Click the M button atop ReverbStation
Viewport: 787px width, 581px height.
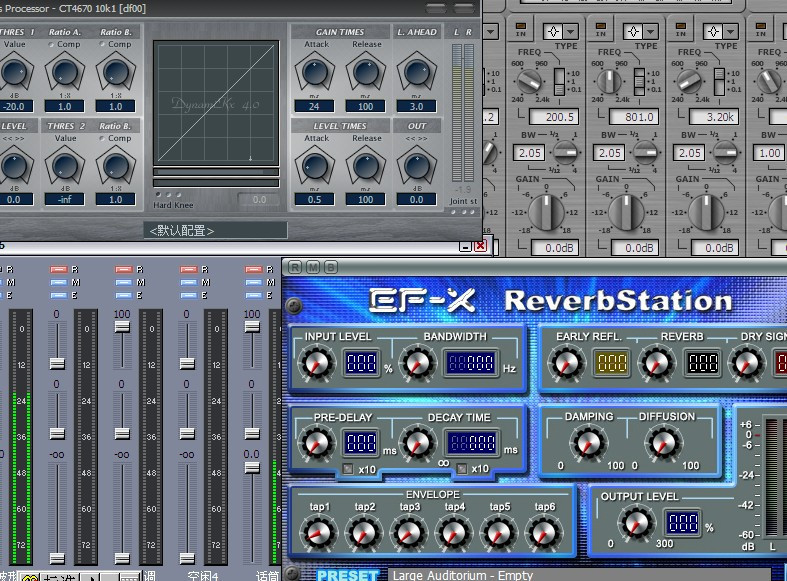[x=313, y=267]
